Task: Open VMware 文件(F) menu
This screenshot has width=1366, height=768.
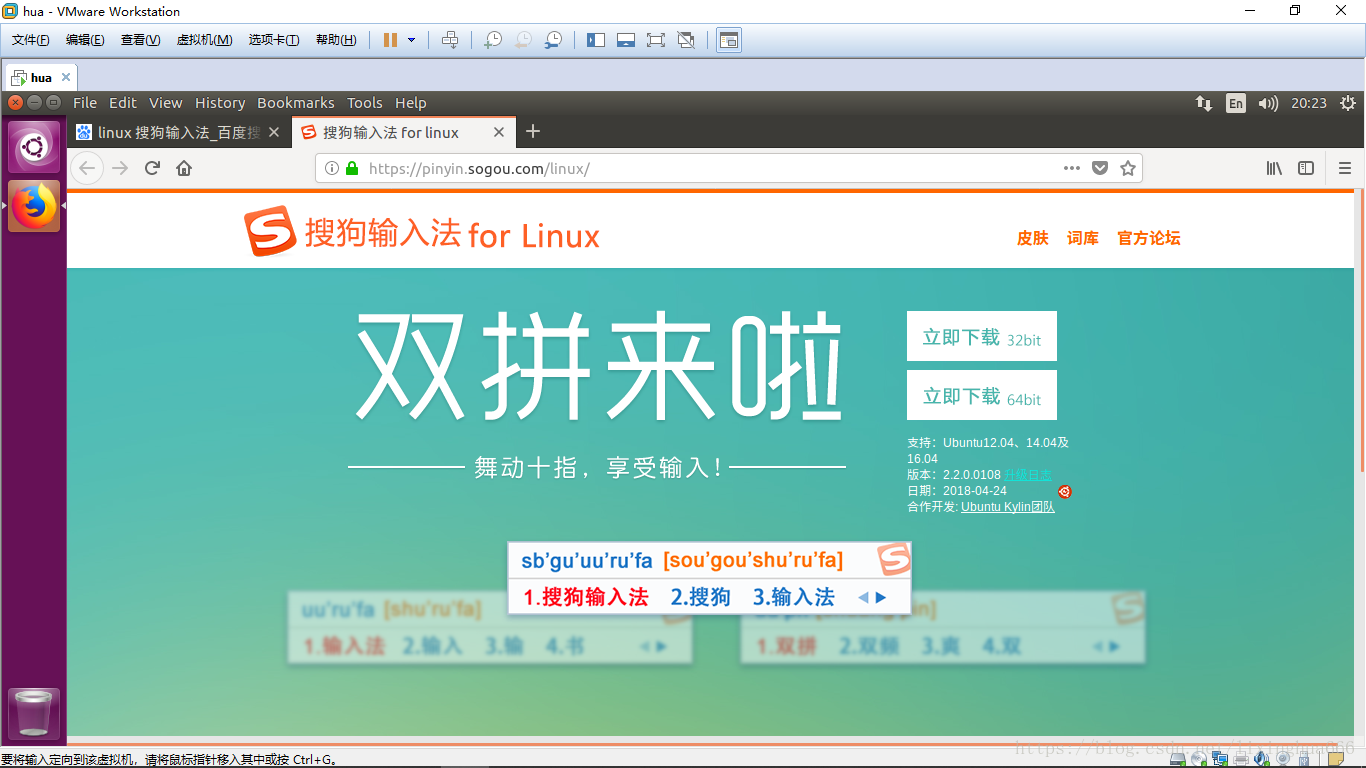Action: 31,40
